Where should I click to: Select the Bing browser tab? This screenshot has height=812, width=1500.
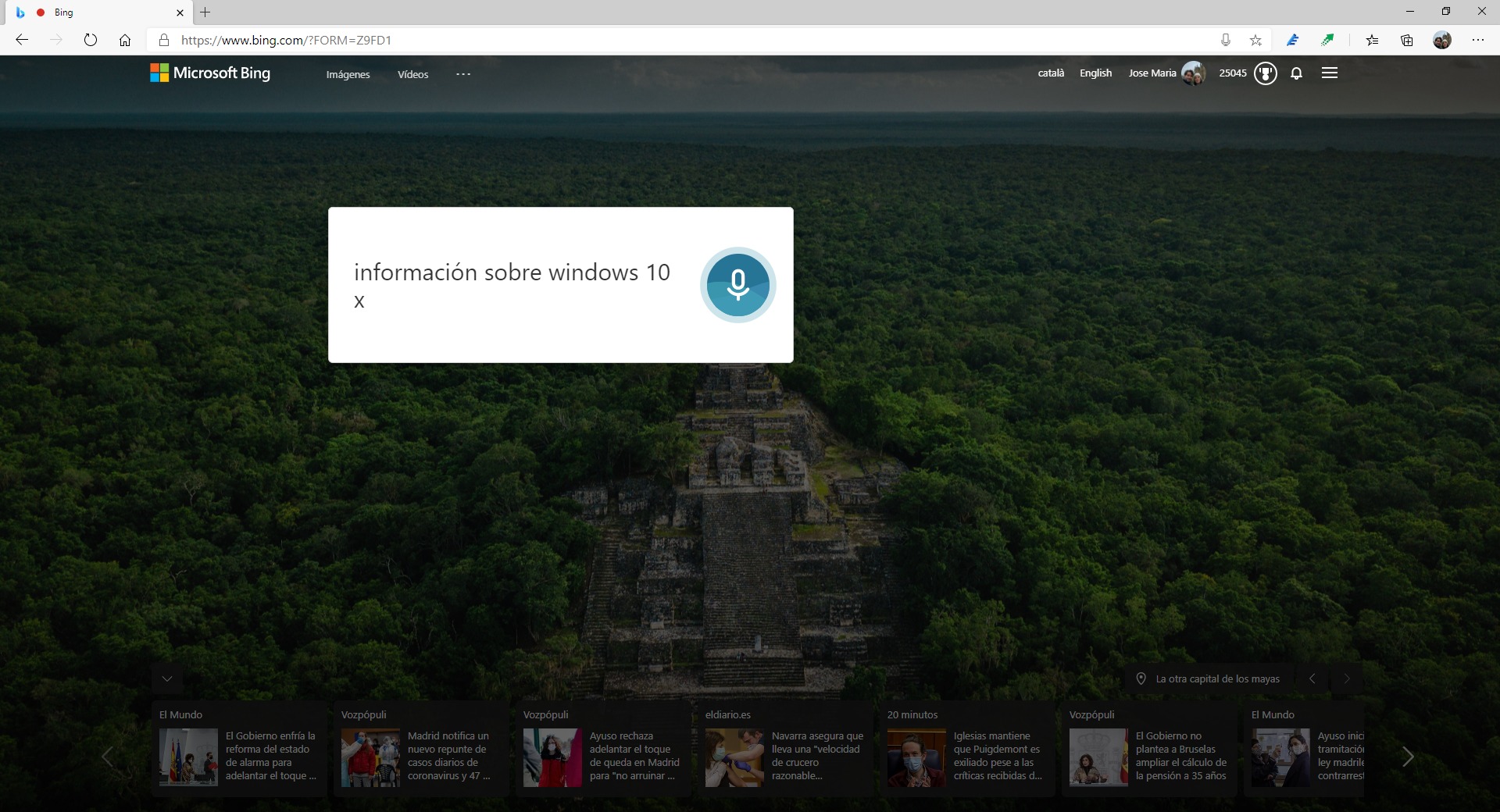[x=98, y=12]
